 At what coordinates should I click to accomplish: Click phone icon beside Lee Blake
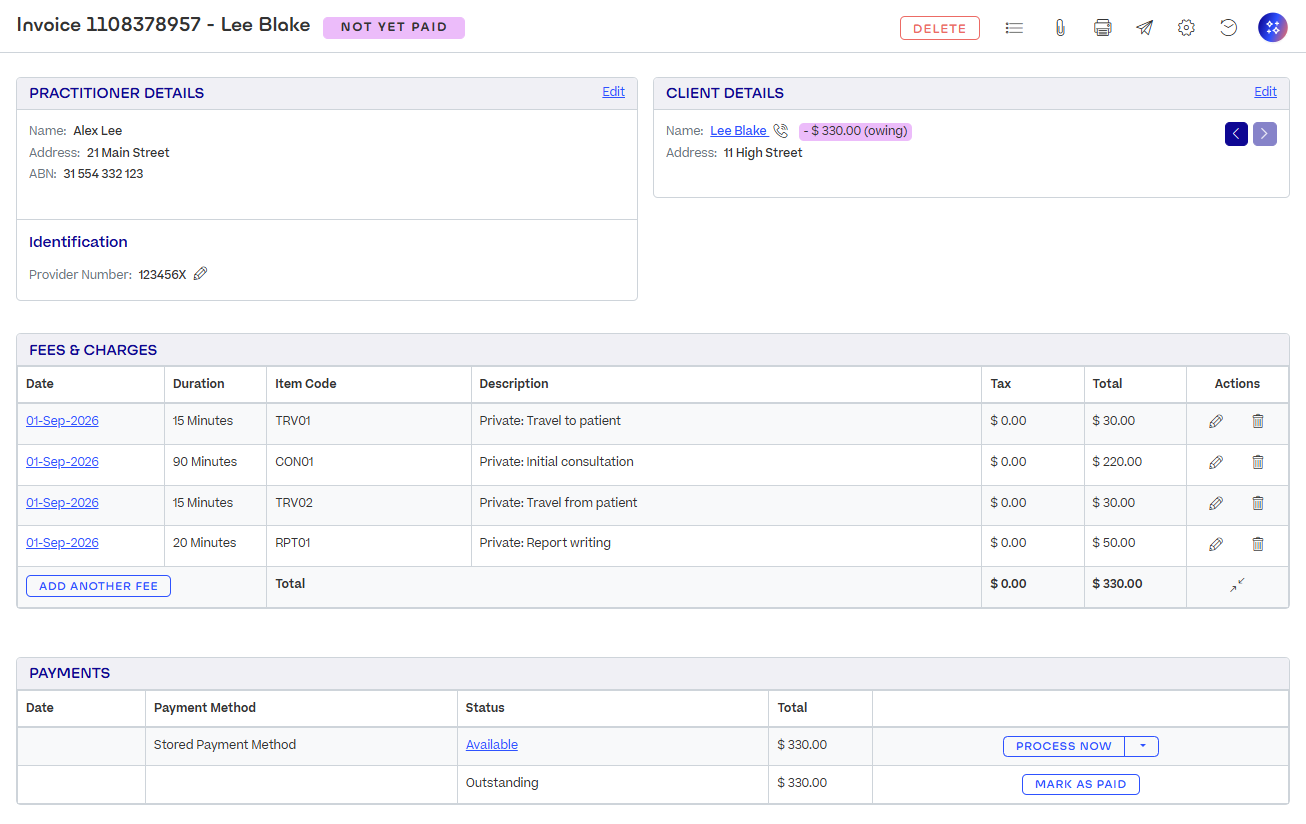(x=781, y=131)
